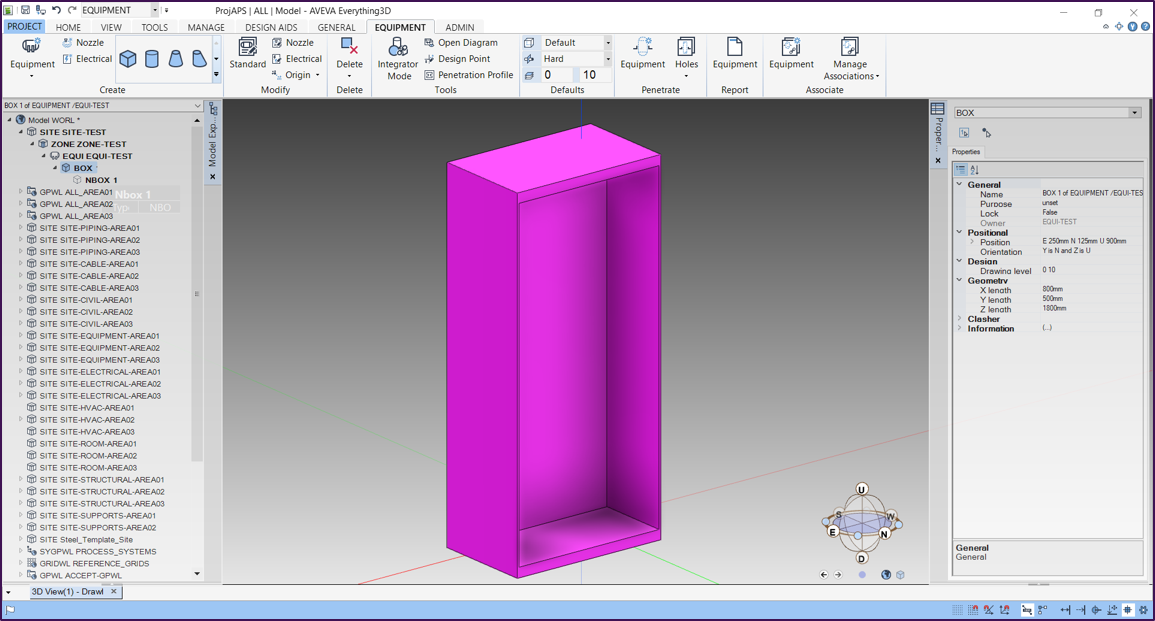Open the Hard obstruction dropdown
This screenshot has width=1155, height=621.
click(608, 59)
